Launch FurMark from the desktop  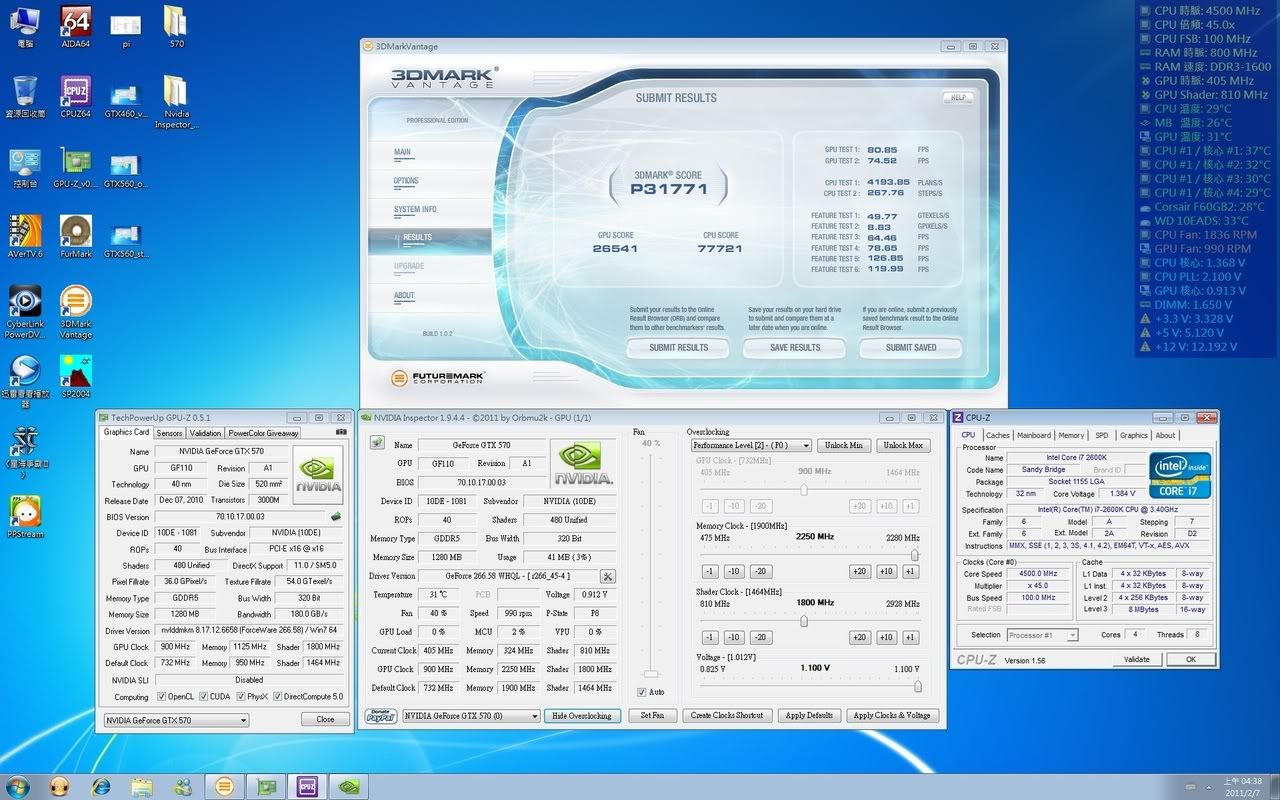(76, 231)
